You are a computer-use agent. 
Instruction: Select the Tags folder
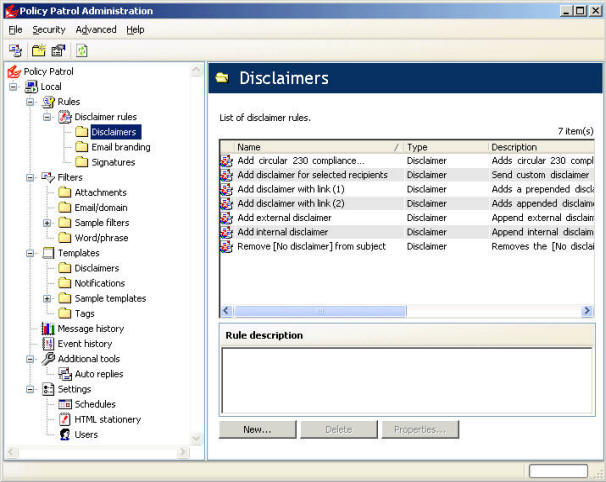click(85, 313)
